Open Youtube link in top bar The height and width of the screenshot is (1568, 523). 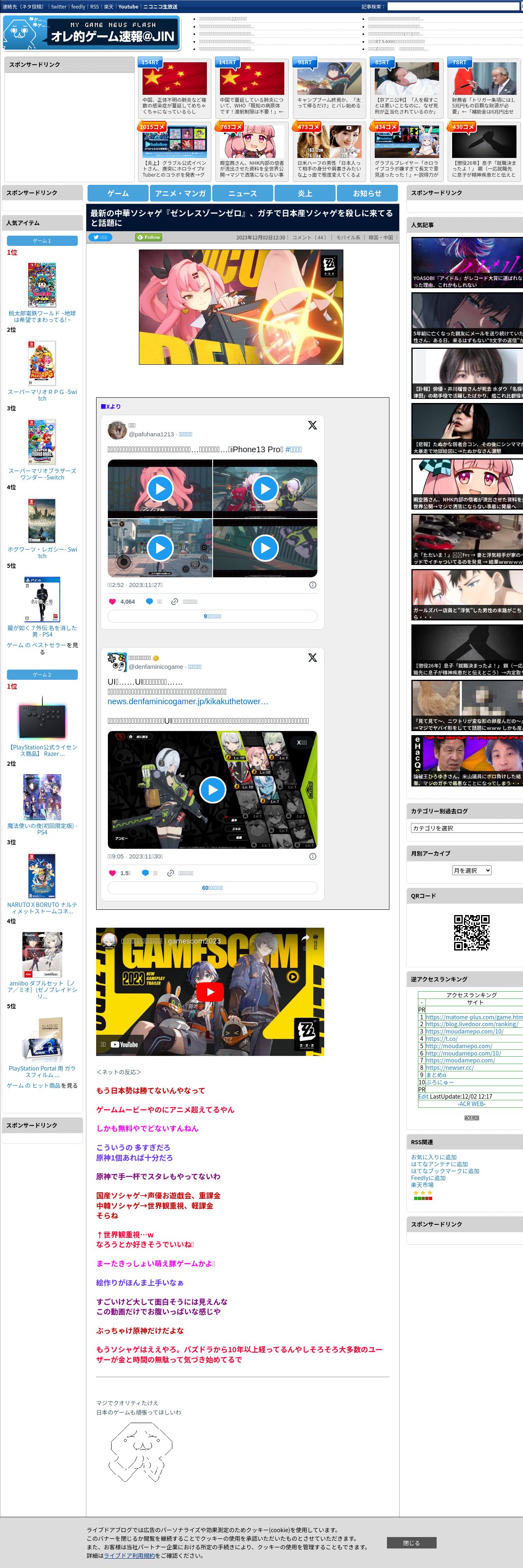(128, 7)
